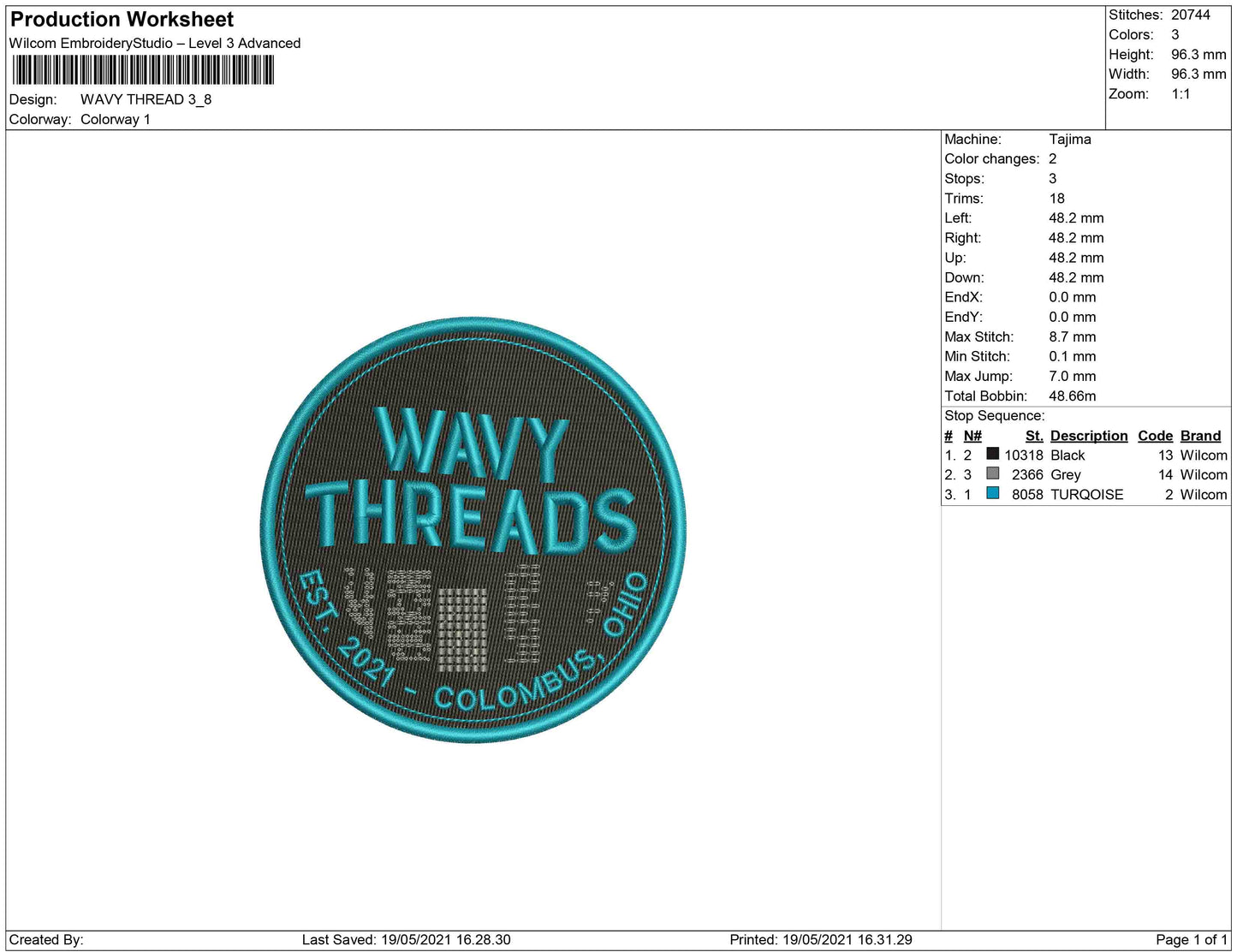Click the 'Grey' description in row 2

pyautogui.click(x=1066, y=475)
